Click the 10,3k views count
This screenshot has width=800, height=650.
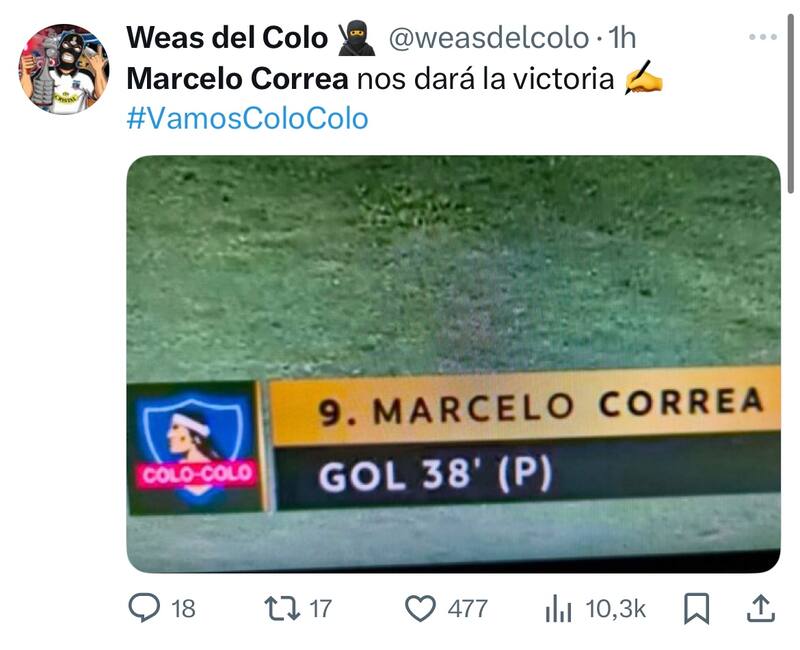(x=615, y=609)
